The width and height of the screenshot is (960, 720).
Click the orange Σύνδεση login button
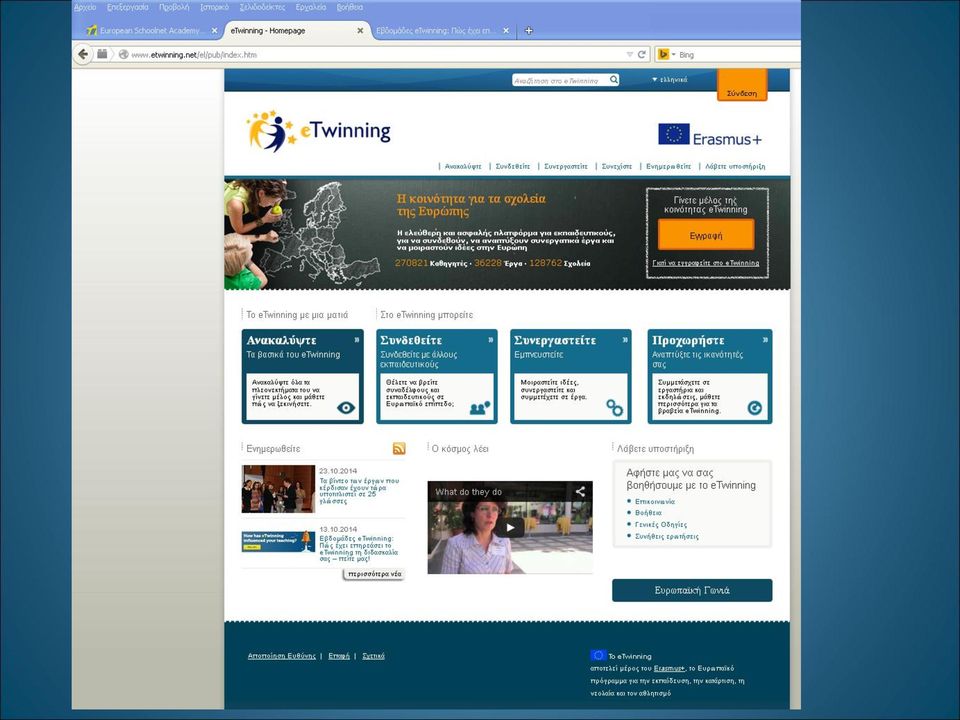tap(742, 85)
